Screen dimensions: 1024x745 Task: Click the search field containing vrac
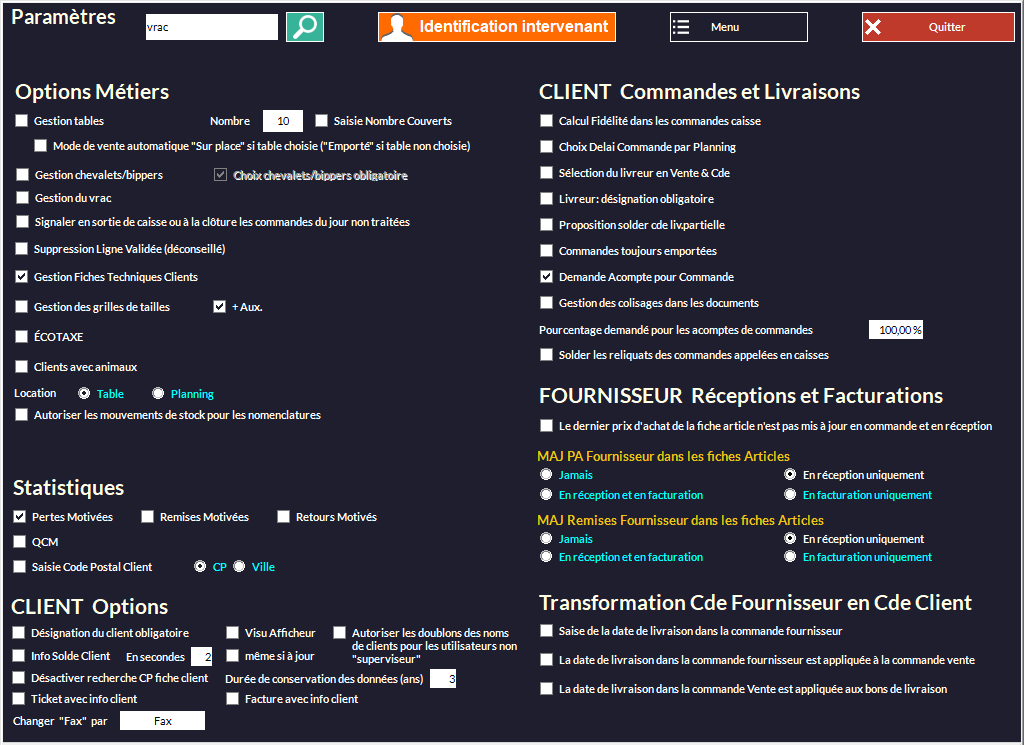pyautogui.click(x=211, y=27)
